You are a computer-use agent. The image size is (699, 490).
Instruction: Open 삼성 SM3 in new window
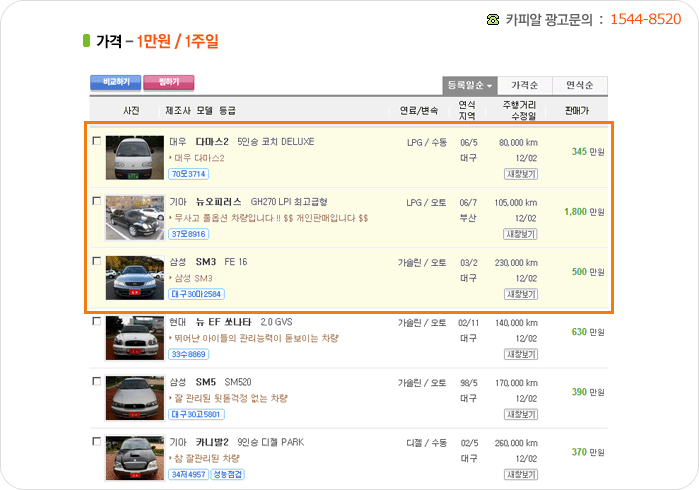point(520,294)
